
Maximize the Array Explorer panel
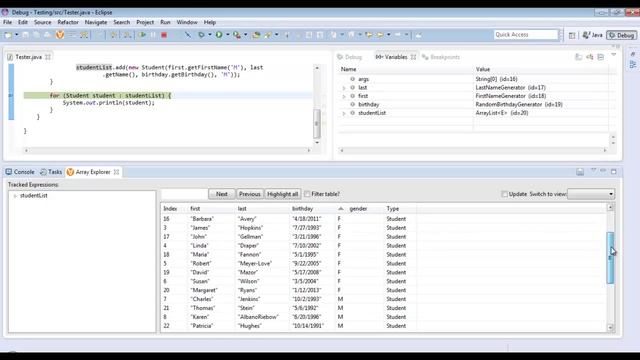[x=613, y=171]
